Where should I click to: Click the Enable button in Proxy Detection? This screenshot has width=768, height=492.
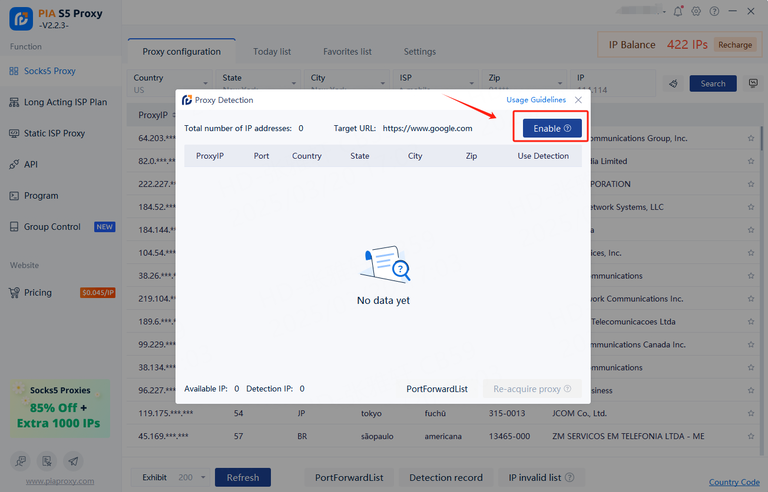552,128
